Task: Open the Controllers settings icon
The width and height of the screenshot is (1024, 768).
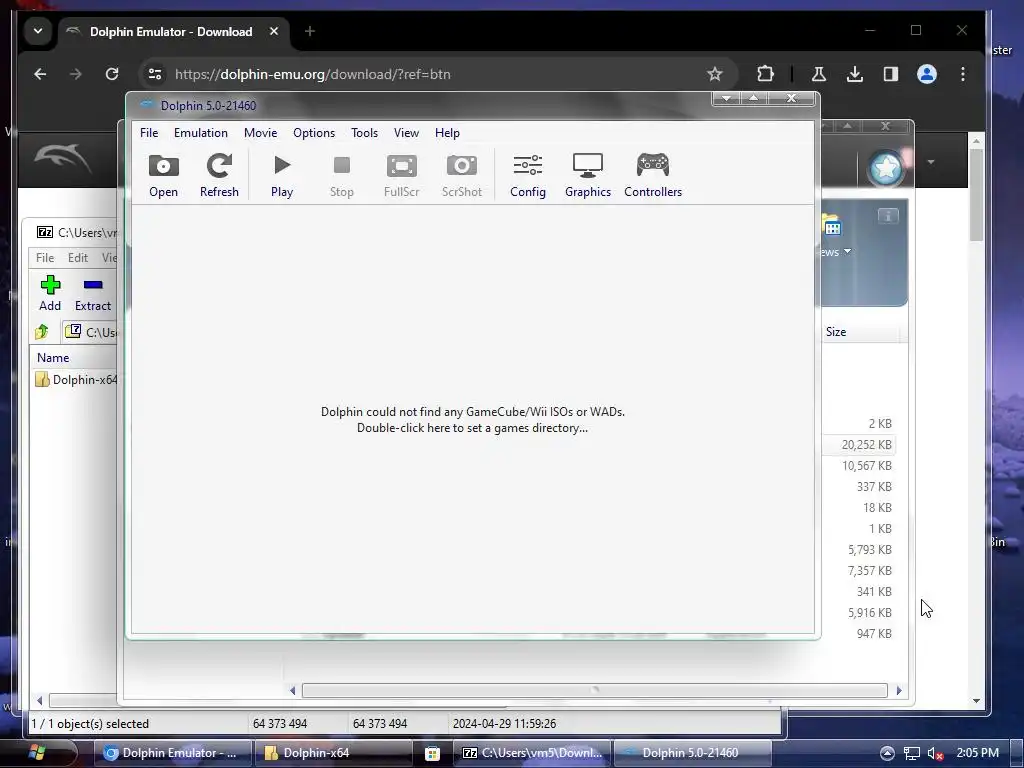Action: pos(652,175)
